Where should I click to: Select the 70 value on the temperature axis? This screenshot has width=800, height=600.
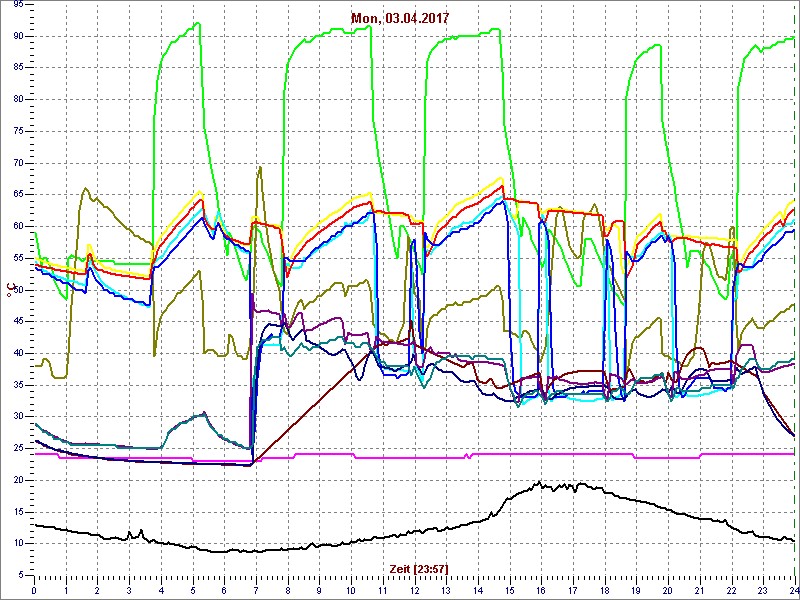tap(17, 163)
